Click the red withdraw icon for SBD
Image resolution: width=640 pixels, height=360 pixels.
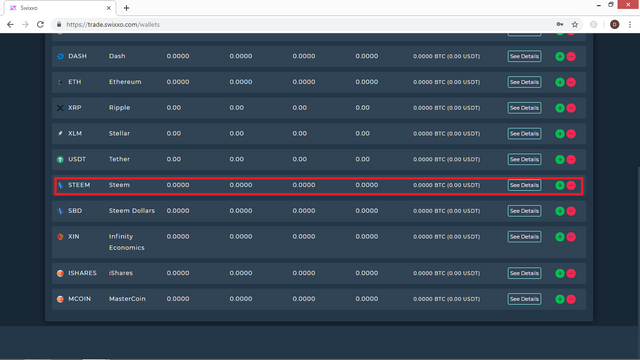click(x=571, y=211)
